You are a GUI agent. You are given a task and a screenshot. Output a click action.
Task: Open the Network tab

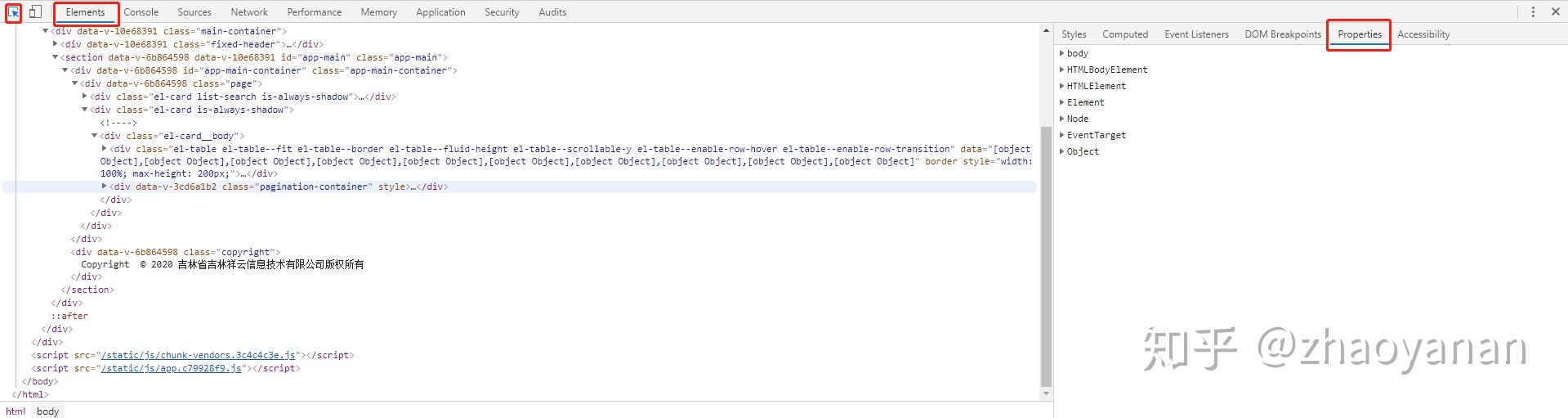tap(249, 12)
